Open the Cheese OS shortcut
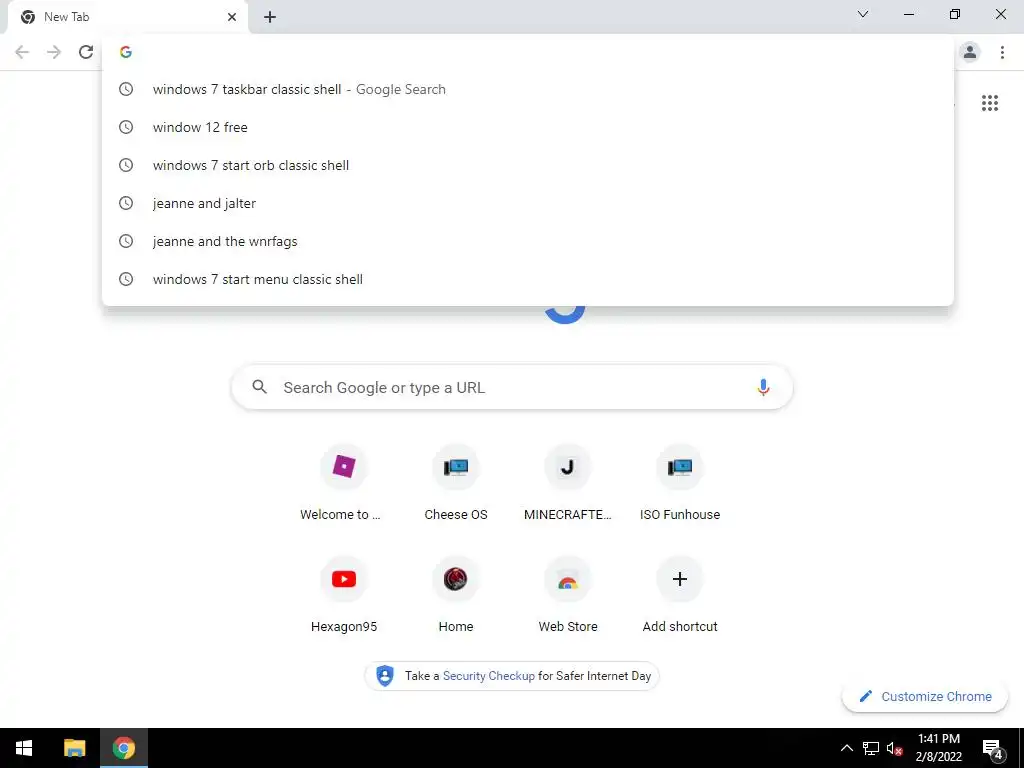The width and height of the screenshot is (1024, 768). tap(456, 483)
